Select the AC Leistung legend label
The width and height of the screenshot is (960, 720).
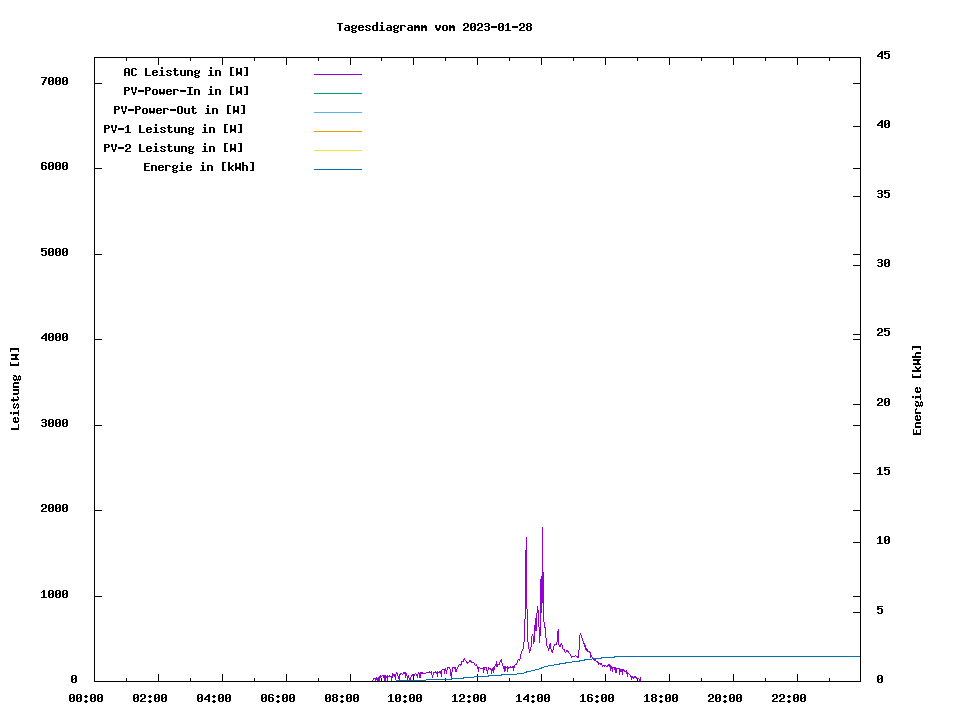point(186,72)
